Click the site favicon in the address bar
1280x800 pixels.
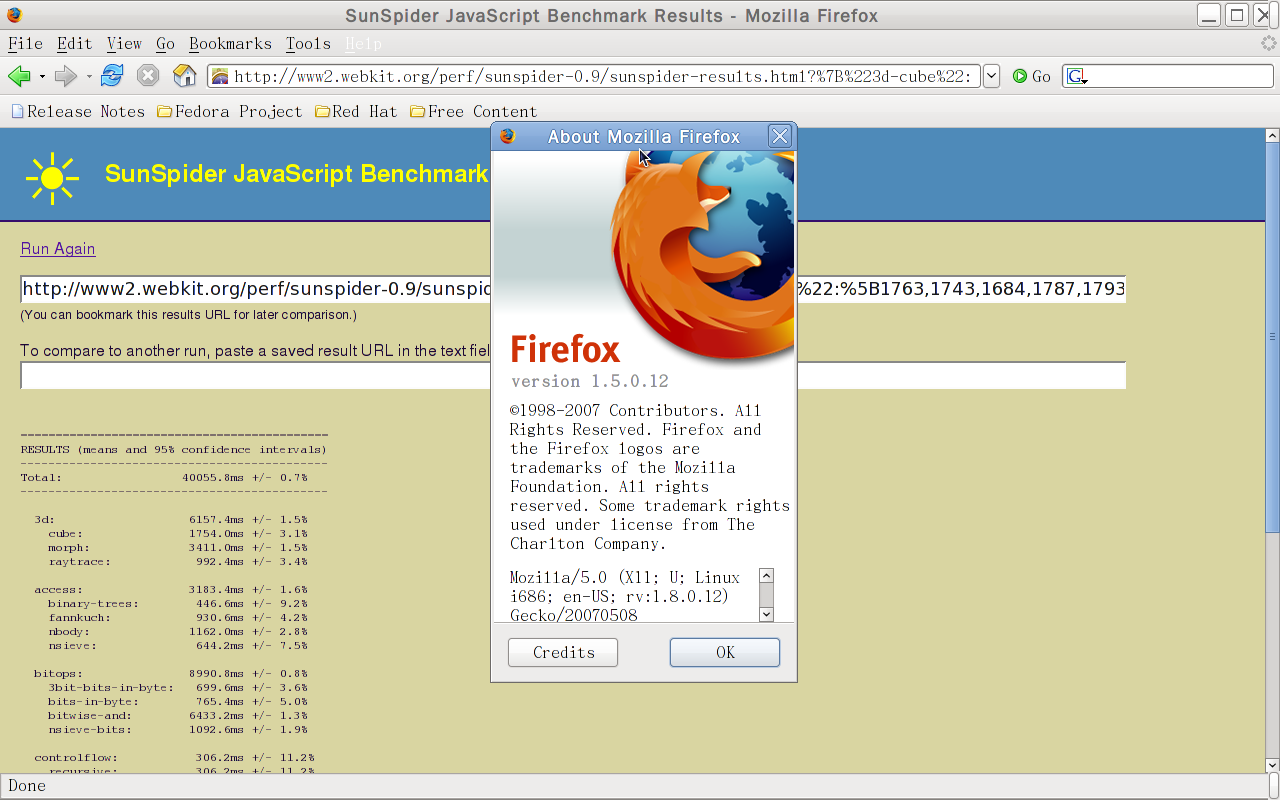pyautogui.click(x=220, y=77)
